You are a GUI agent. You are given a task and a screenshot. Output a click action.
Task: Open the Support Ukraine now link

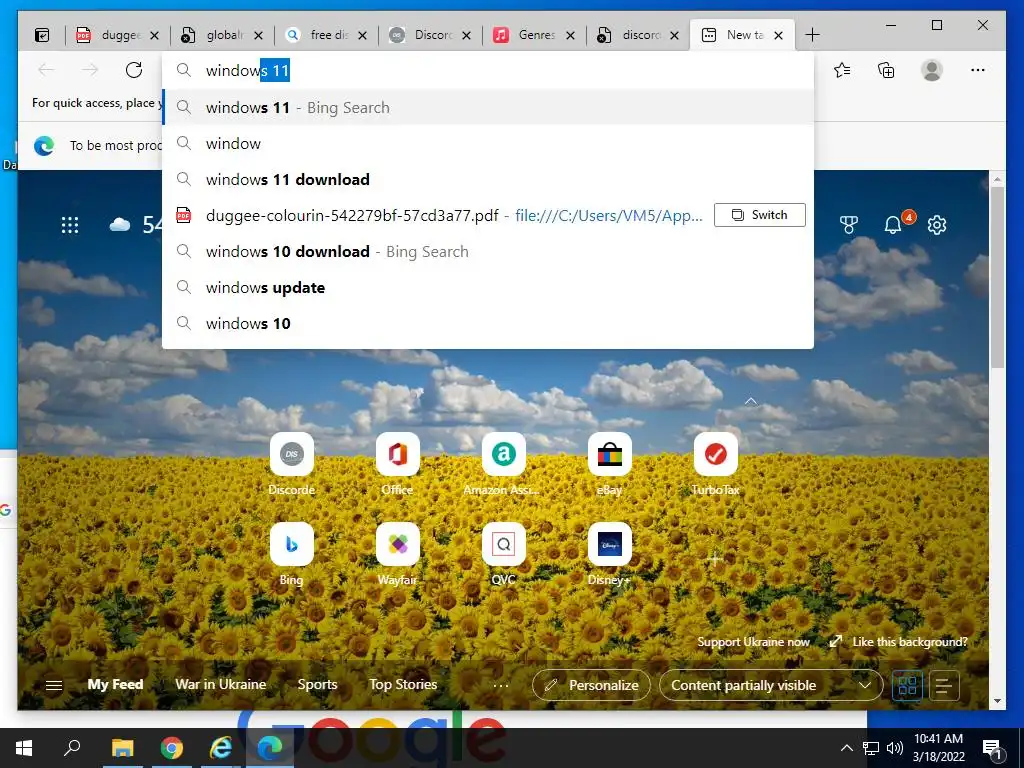[754, 642]
